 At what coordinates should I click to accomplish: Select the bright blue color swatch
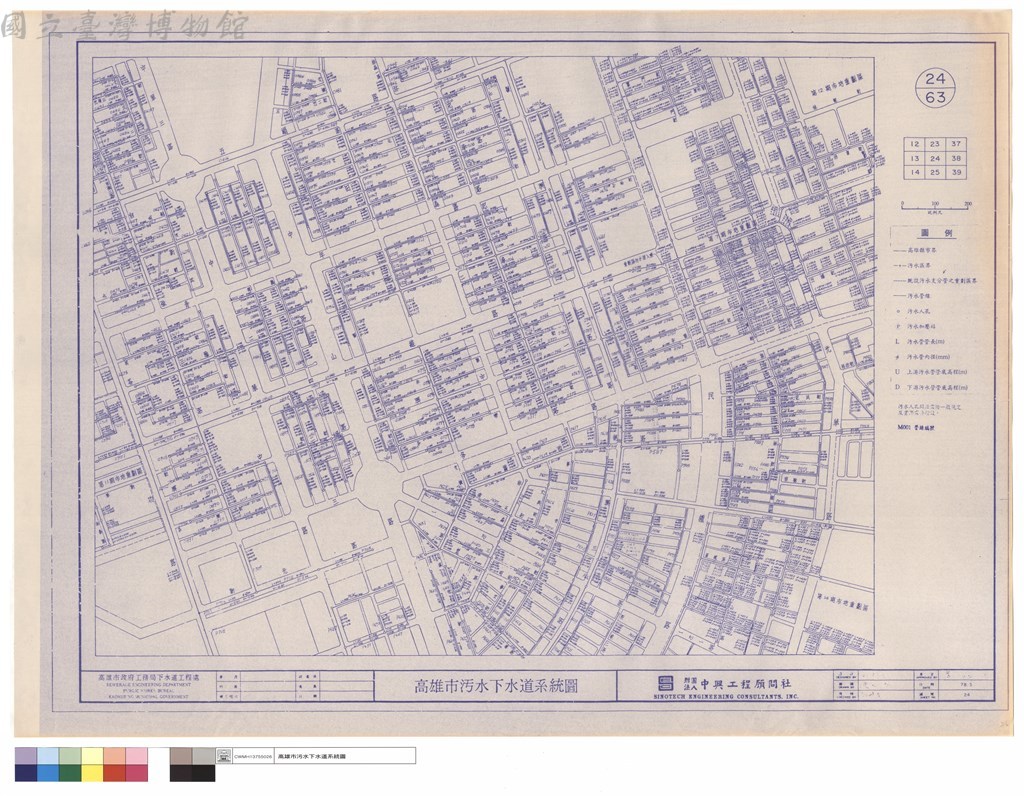48,773
